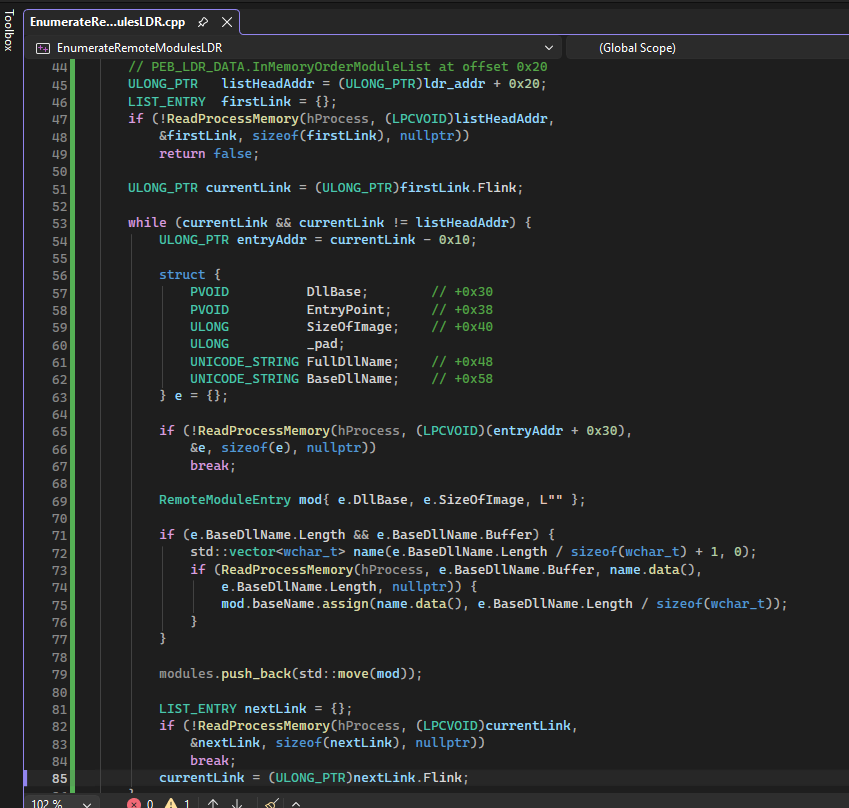Screen dimensions: 849x808
Task: Open the EnumerateRemoteModulesLDR project dropdown
Action: point(295,48)
